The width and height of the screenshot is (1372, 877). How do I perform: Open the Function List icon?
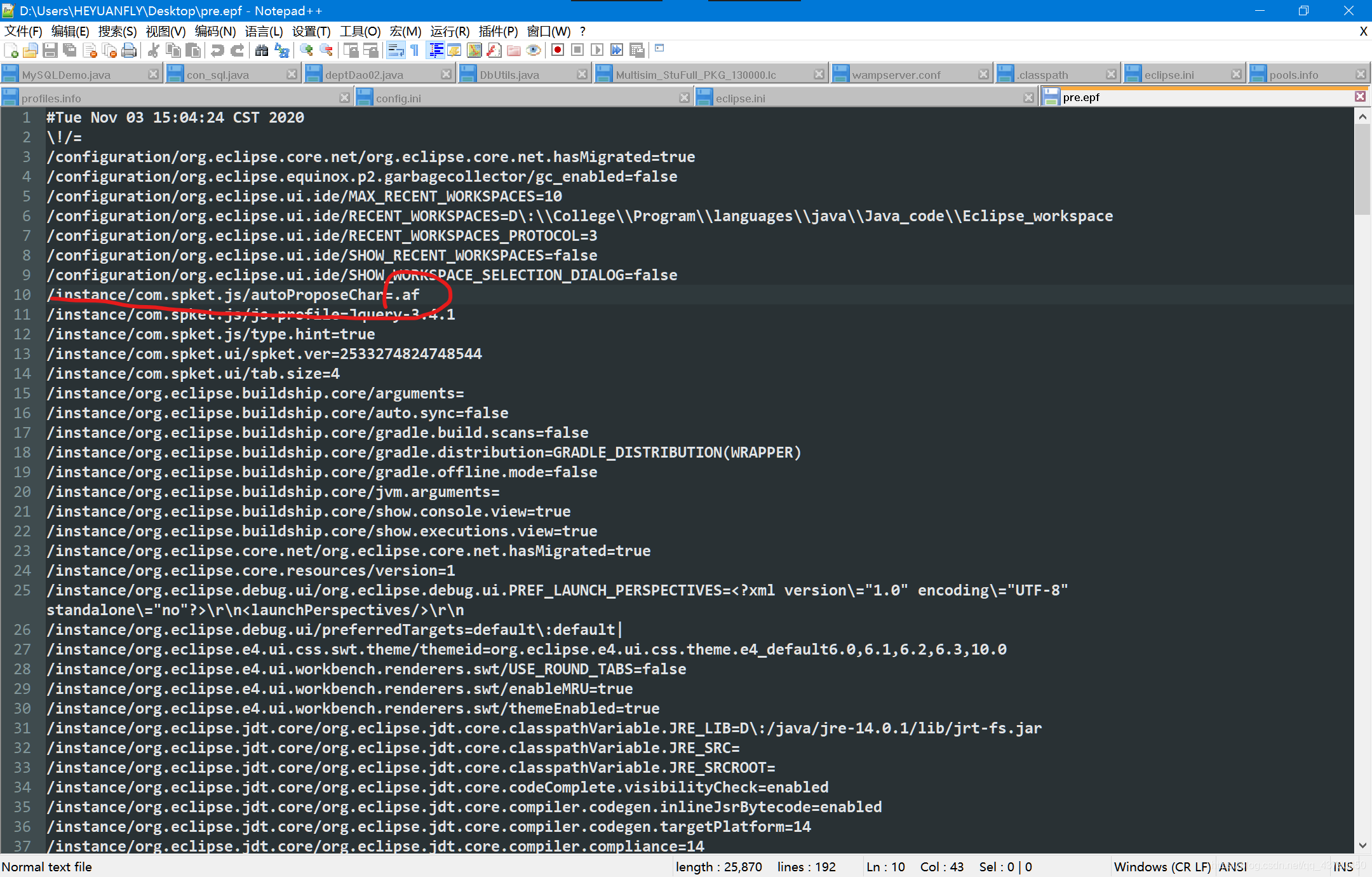(x=494, y=51)
